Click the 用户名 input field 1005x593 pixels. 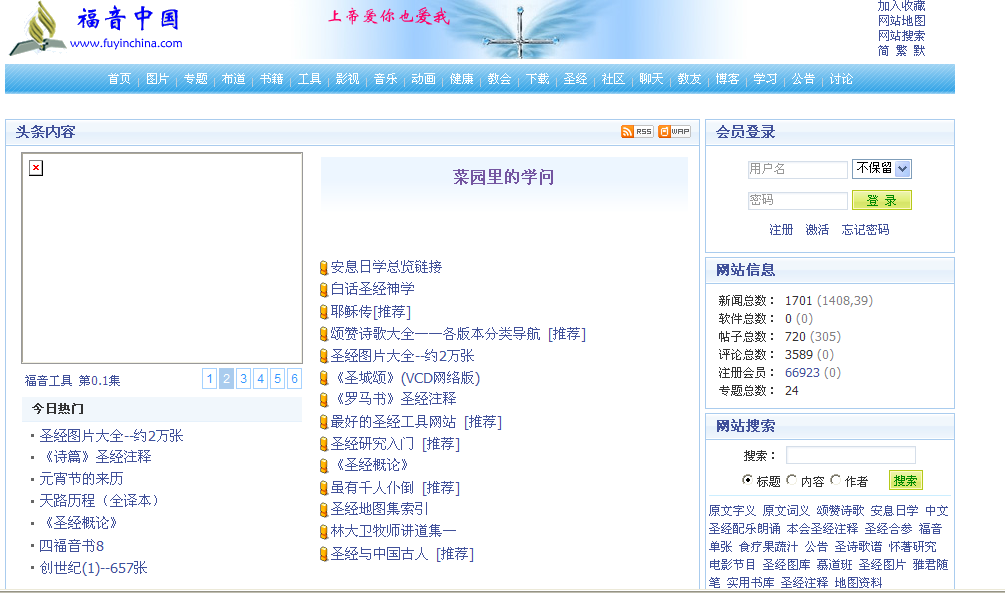click(x=797, y=170)
